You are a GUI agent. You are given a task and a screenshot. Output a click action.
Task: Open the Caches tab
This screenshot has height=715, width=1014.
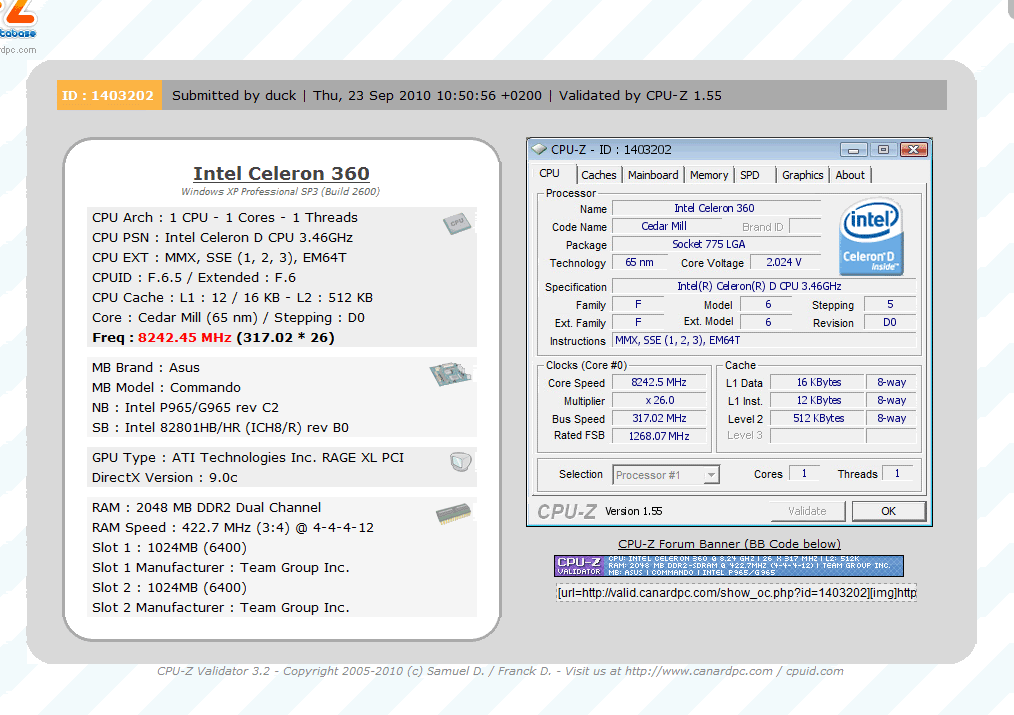[599, 175]
